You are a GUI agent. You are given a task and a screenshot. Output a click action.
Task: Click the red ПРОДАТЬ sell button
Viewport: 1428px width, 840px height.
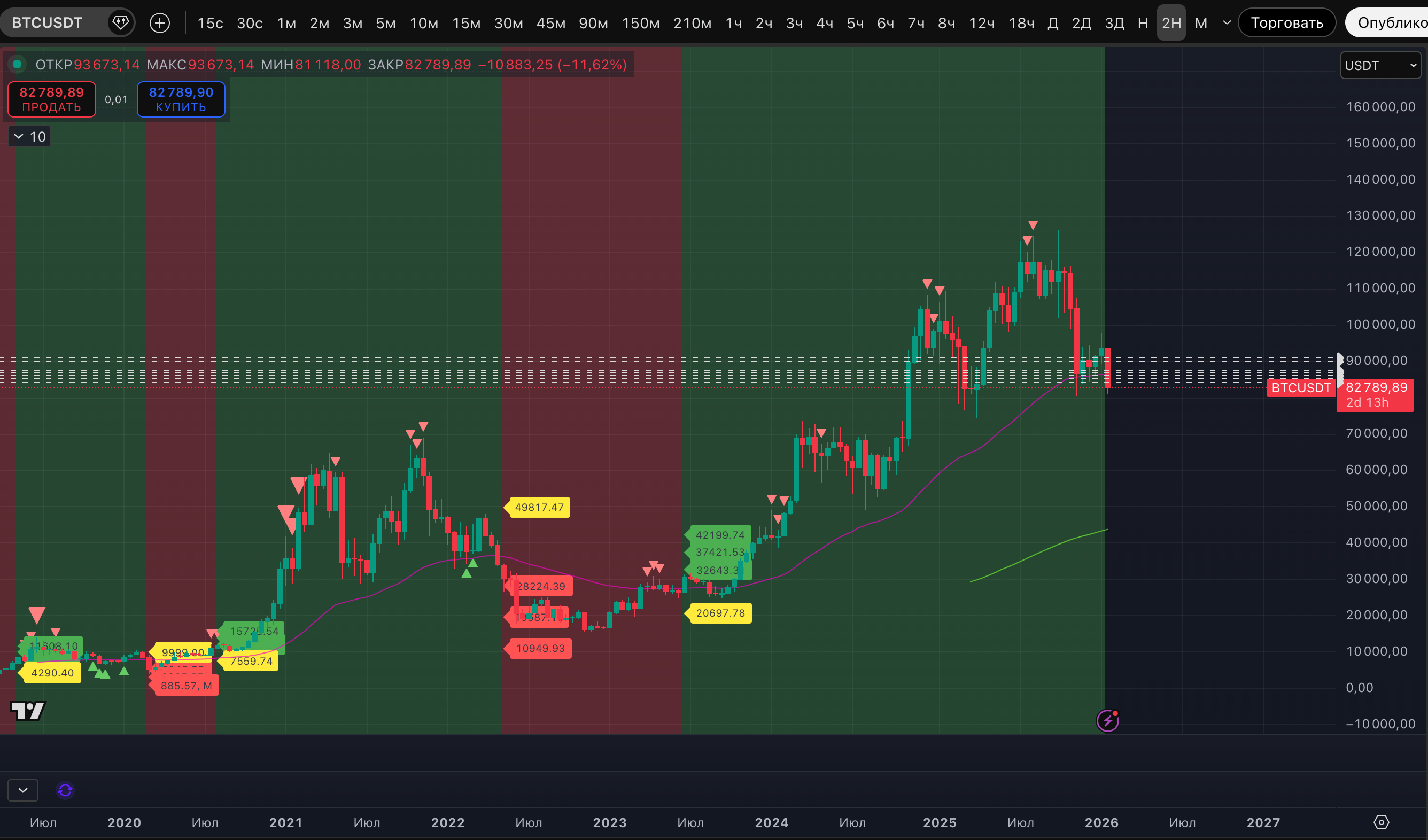(x=51, y=99)
